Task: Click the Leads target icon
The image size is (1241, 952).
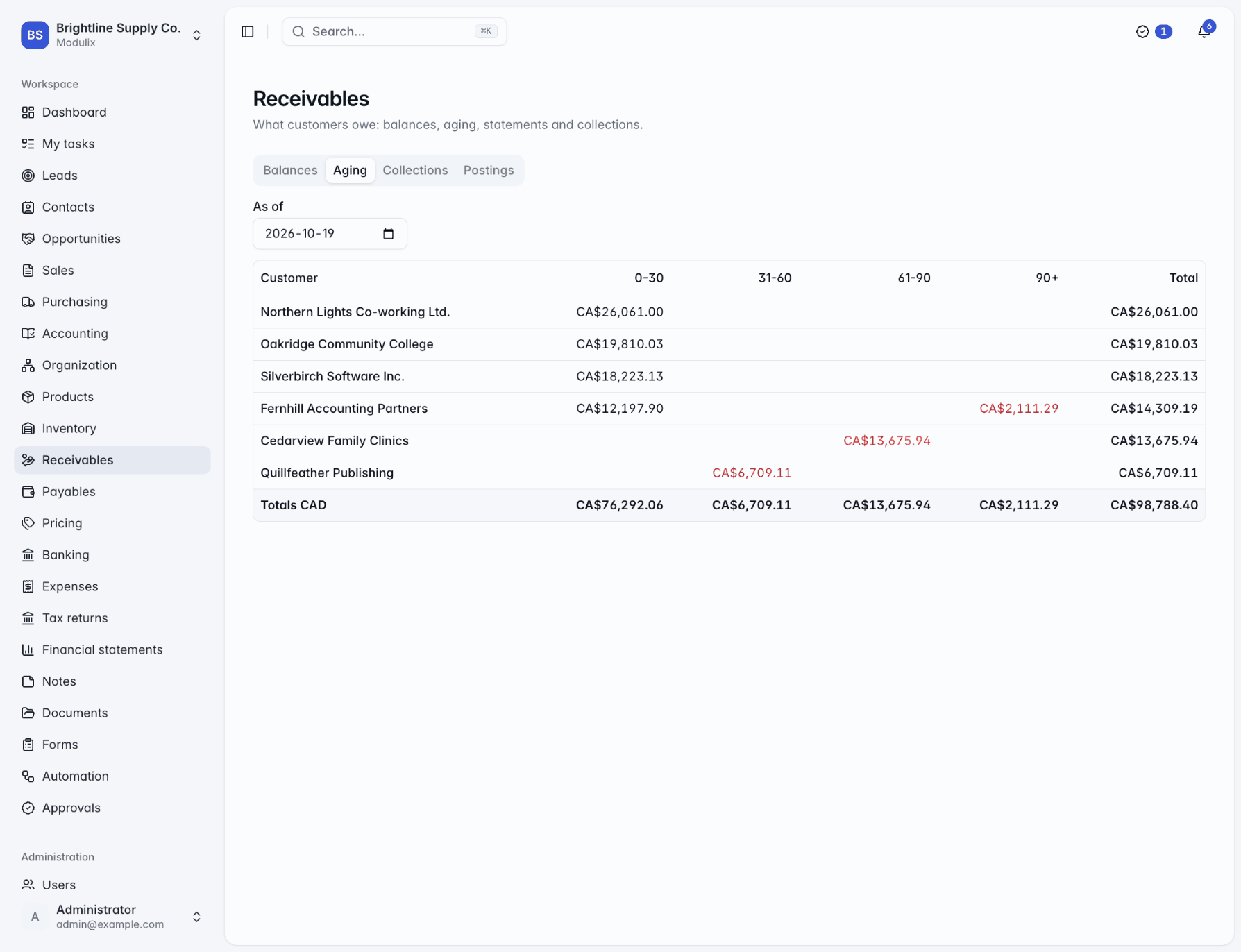Action: pyautogui.click(x=28, y=176)
